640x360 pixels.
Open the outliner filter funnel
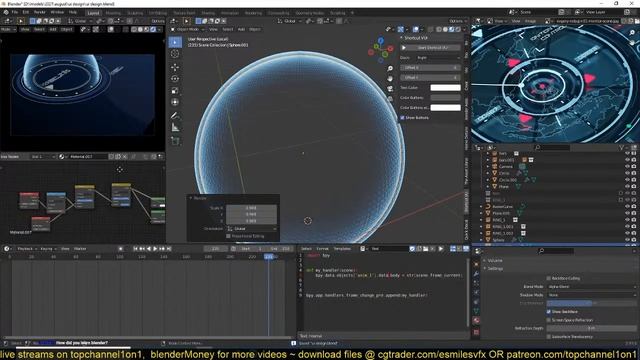(x=622, y=147)
